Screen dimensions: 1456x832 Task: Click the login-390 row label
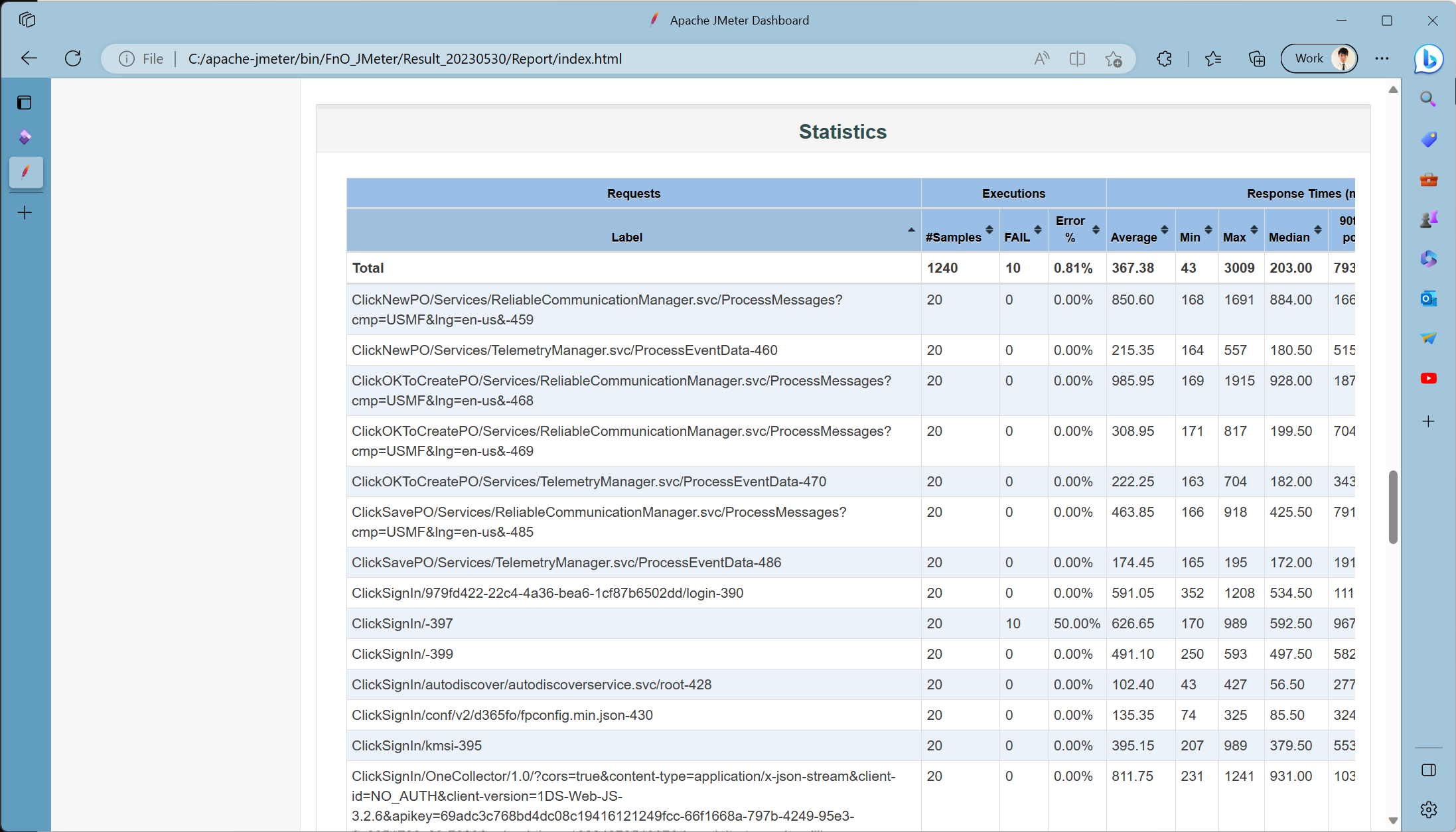pos(547,593)
